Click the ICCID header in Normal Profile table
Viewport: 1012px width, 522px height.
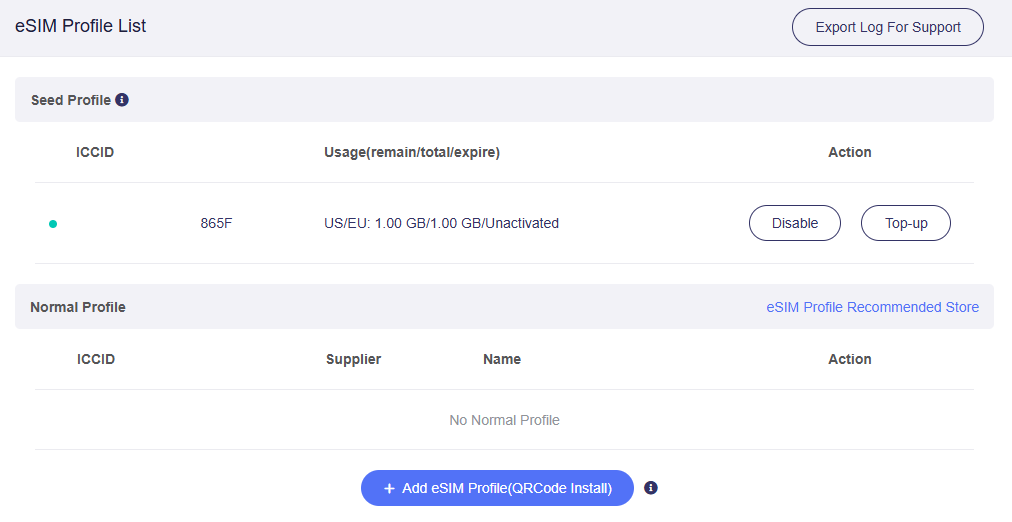coord(96,359)
